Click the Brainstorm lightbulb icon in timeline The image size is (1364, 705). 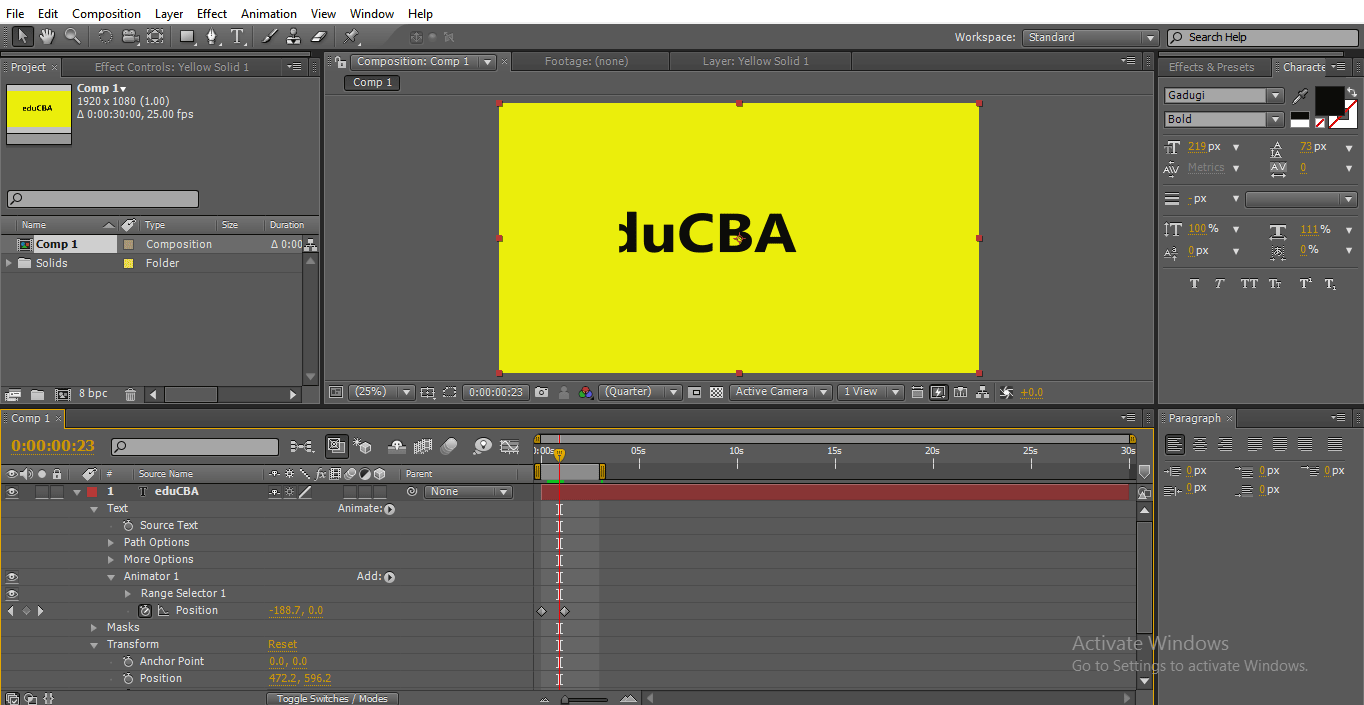pyautogui.click(x=482, y=446)
